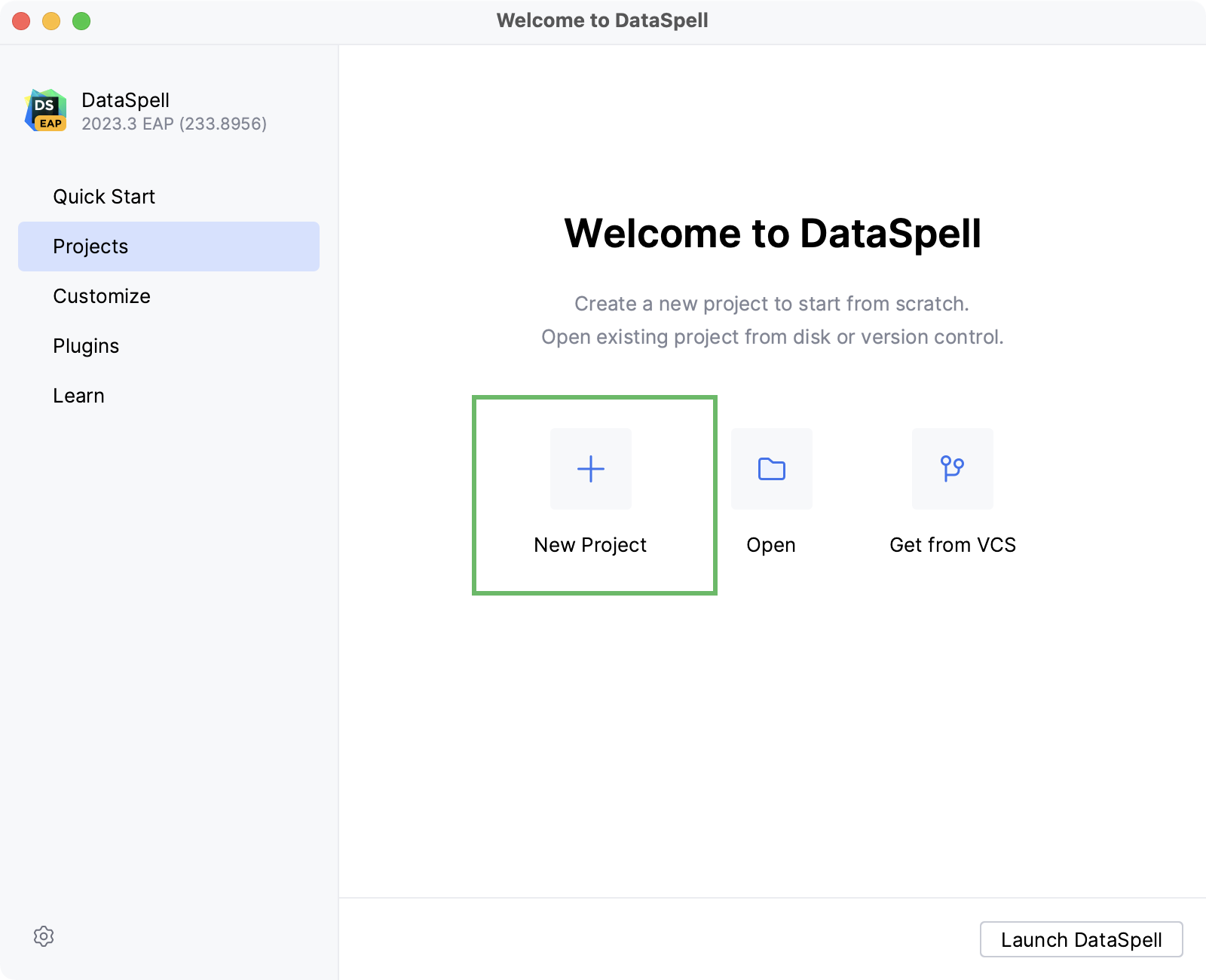Open the settings gear menu
Viewport: 1206px width, 980px height.
(x=44, y=936)
